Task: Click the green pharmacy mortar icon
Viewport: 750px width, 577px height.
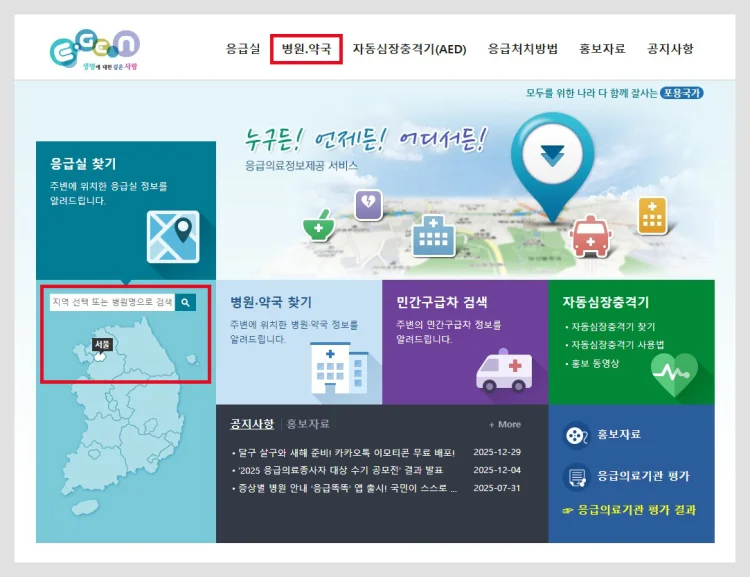Action: tap(318, 225)
